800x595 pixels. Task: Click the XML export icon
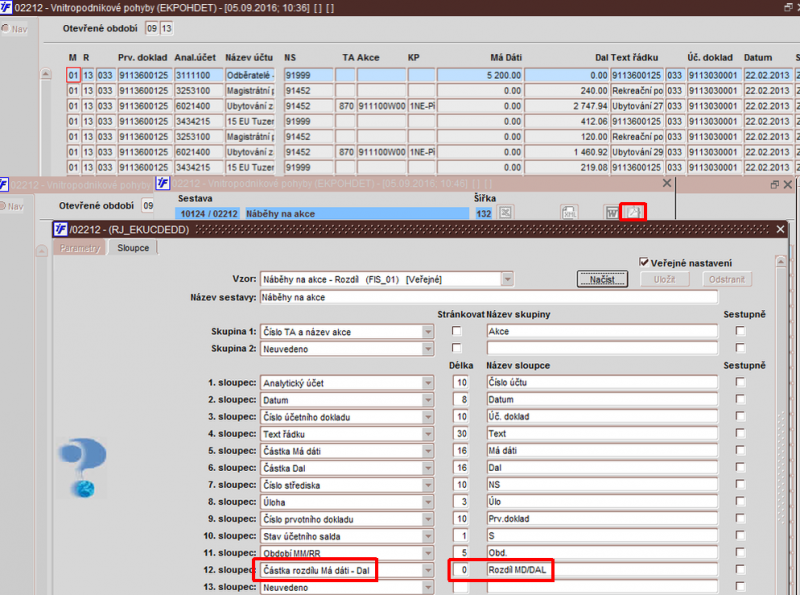coord(569,213)
